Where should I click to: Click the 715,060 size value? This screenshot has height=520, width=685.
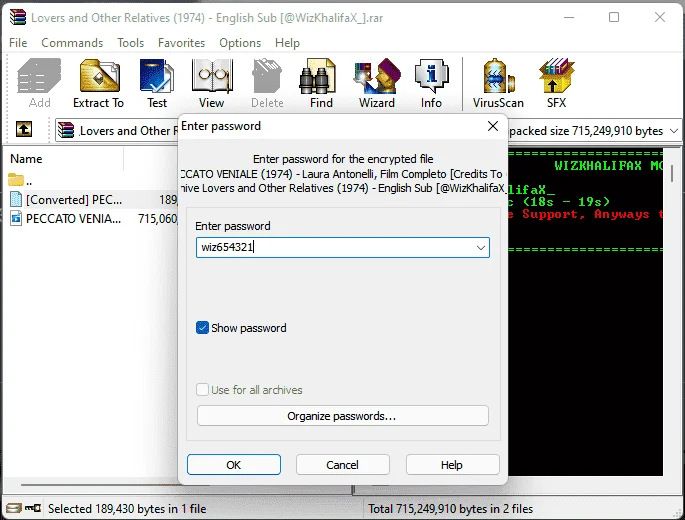pos(157,218)
